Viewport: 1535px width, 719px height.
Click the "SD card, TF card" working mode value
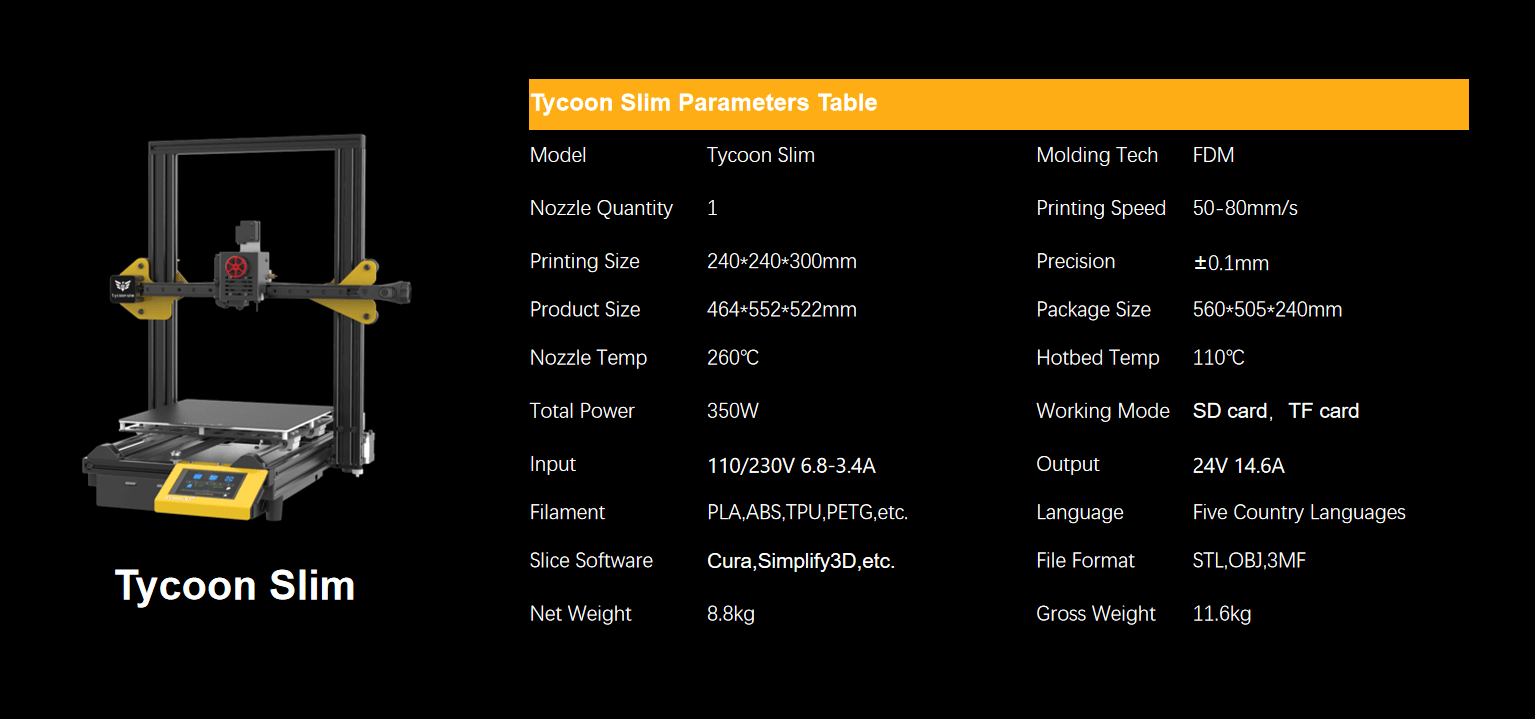(1275, 411)
